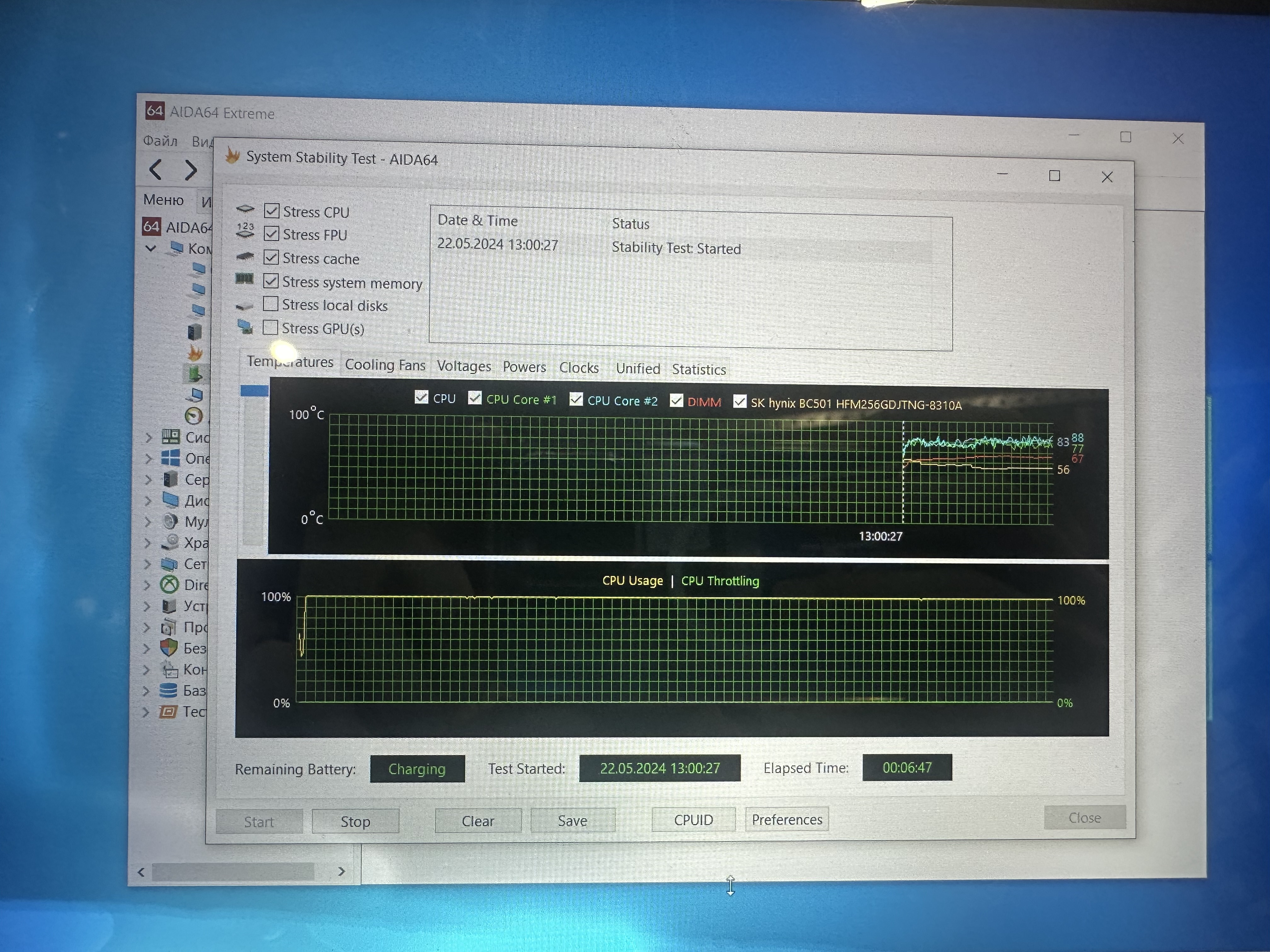This screenshot has height=952, width=1270.
Task: Stop the stability test
Action: (x=355, y=821)
